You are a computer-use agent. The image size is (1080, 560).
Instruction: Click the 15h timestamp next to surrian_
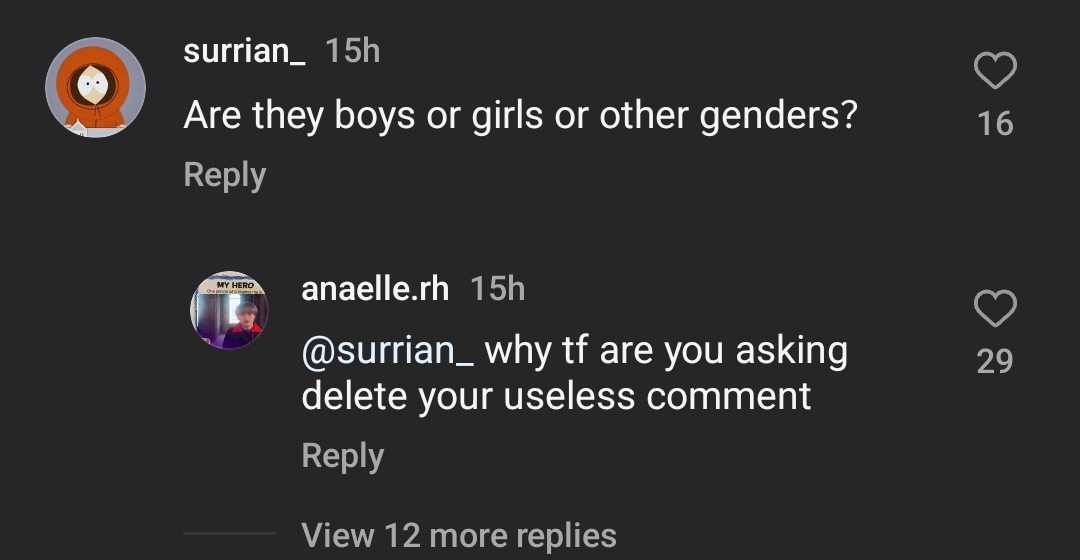pos(353,51)
